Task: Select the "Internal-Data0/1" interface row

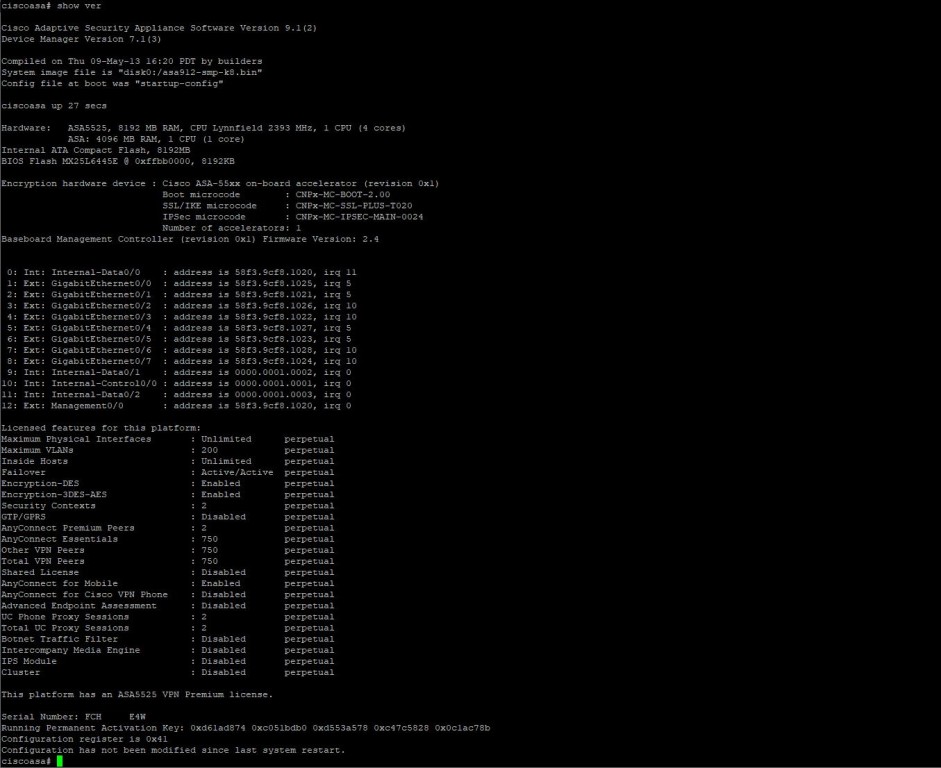Action: pyautogui.click(x=179, y=373)
